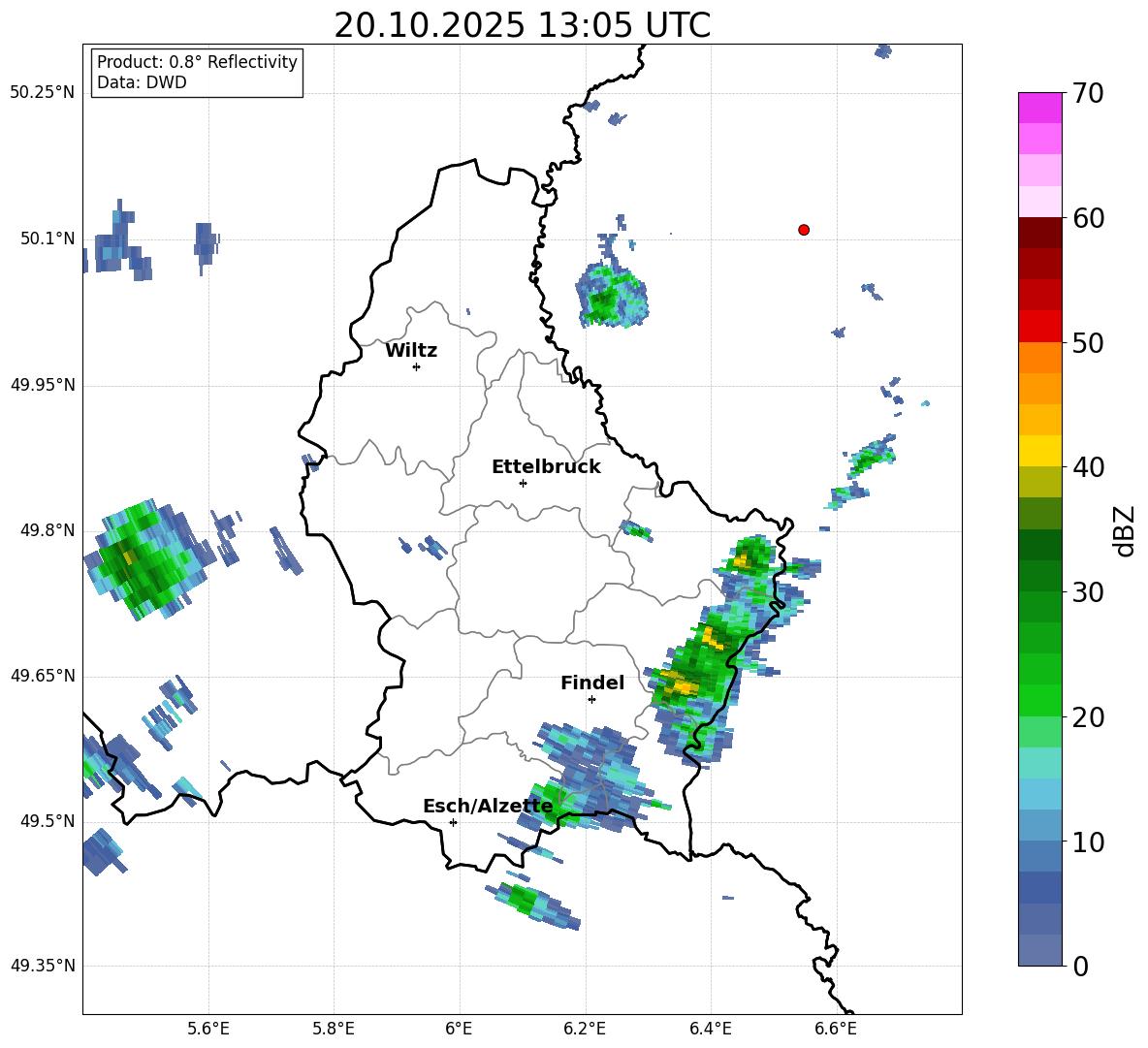Click the Esch/Alzette station label
The image size is (1148, 1048).
coord(489,806)
